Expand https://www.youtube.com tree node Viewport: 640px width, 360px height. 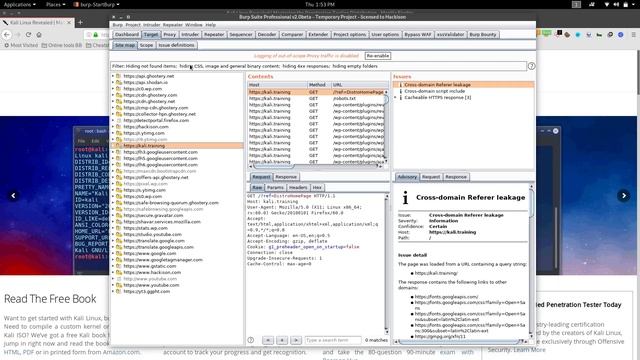[113, 285]
